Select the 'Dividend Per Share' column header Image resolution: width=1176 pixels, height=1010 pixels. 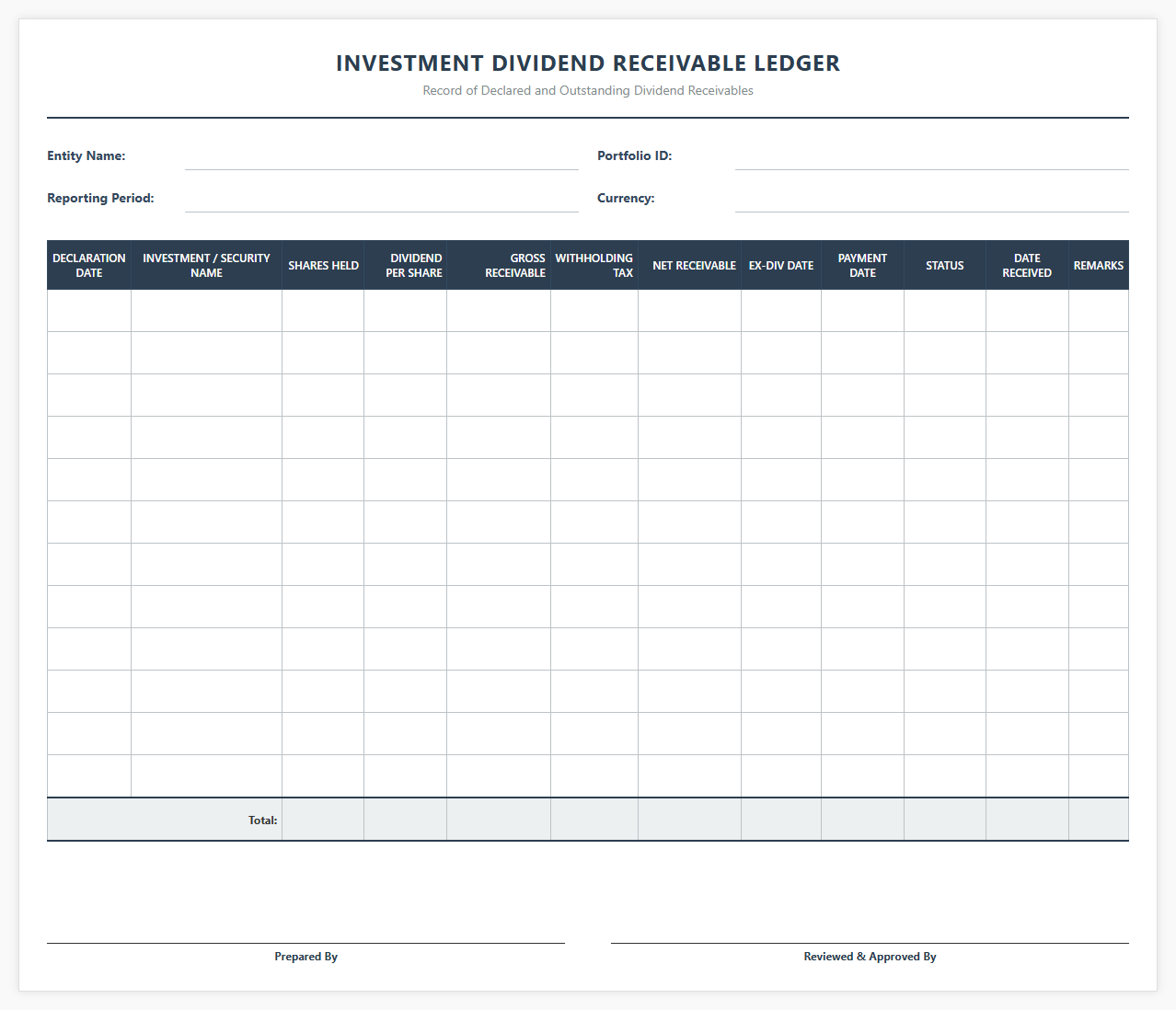tap(406, 265)
